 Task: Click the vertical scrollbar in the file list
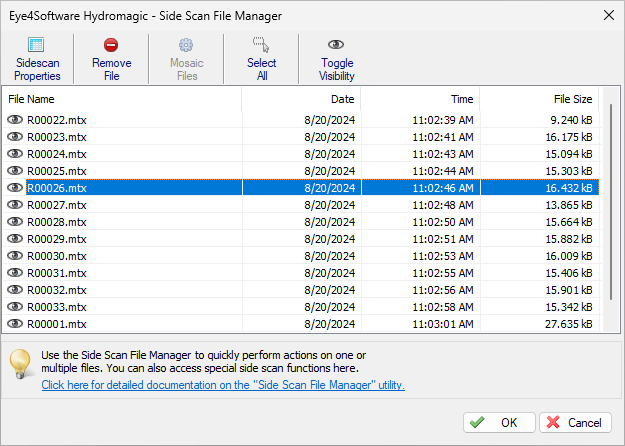[x=611, y=202]
